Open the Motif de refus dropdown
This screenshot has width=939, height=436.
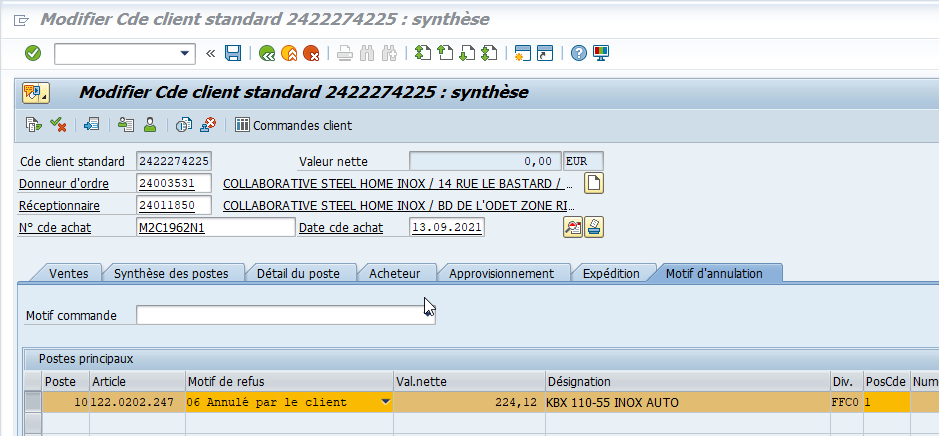click(385, 402)
